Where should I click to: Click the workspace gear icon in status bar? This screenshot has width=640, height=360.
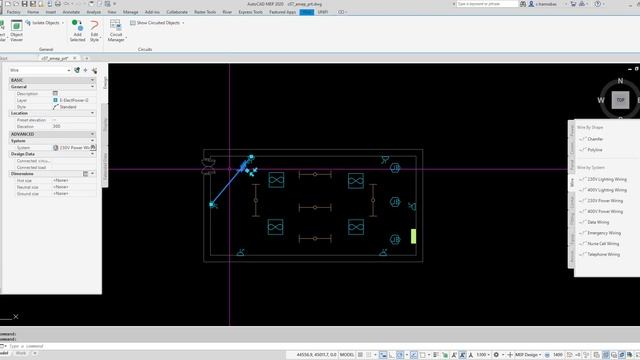pos(496,355)
